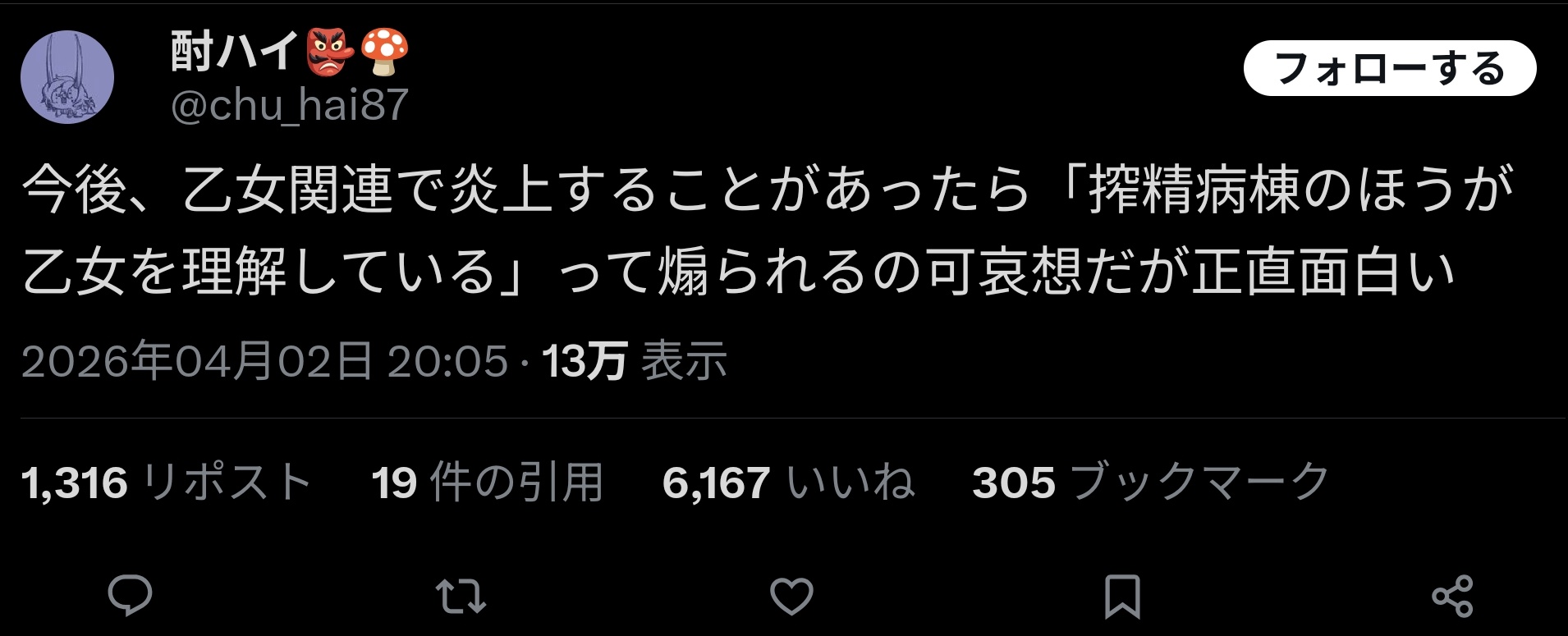Click the red tengu mask emoji
The height and width of the screenshot is (636, 1568).
[330, 52]
